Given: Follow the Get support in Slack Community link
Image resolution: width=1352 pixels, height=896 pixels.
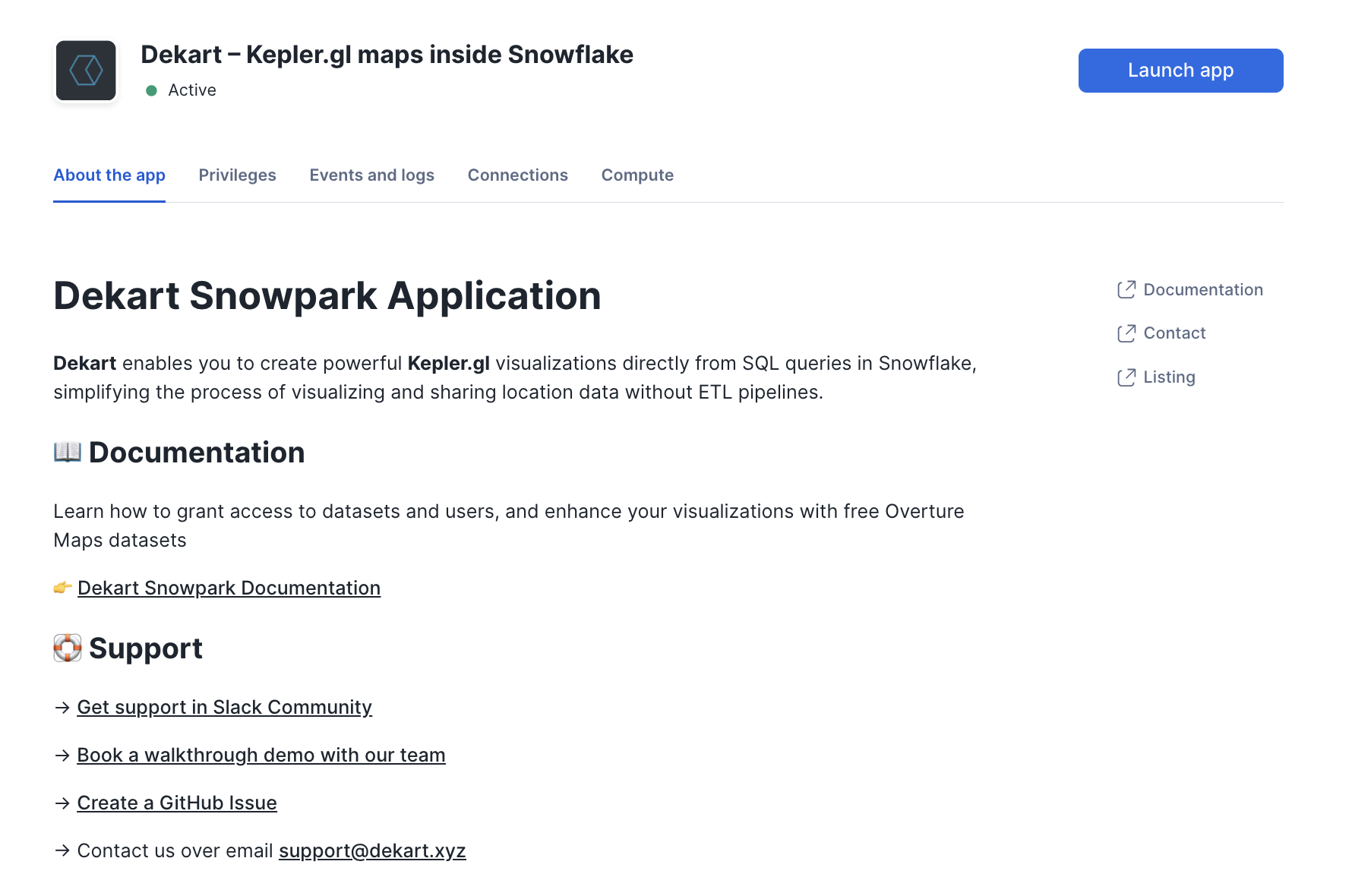Looking at the screenshot, I should pyautogui.click(x=224, y=708).
